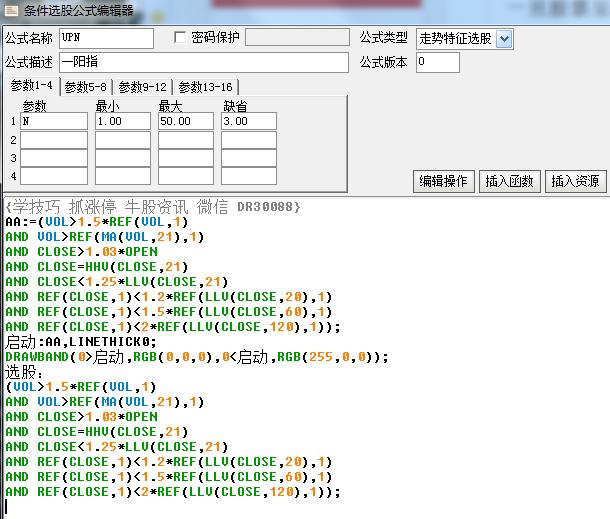Click the second AND CLOSE>1.03*OPEN line
Image resolution: width=610 pixels, height=519 pixels.
click(82, 417)
